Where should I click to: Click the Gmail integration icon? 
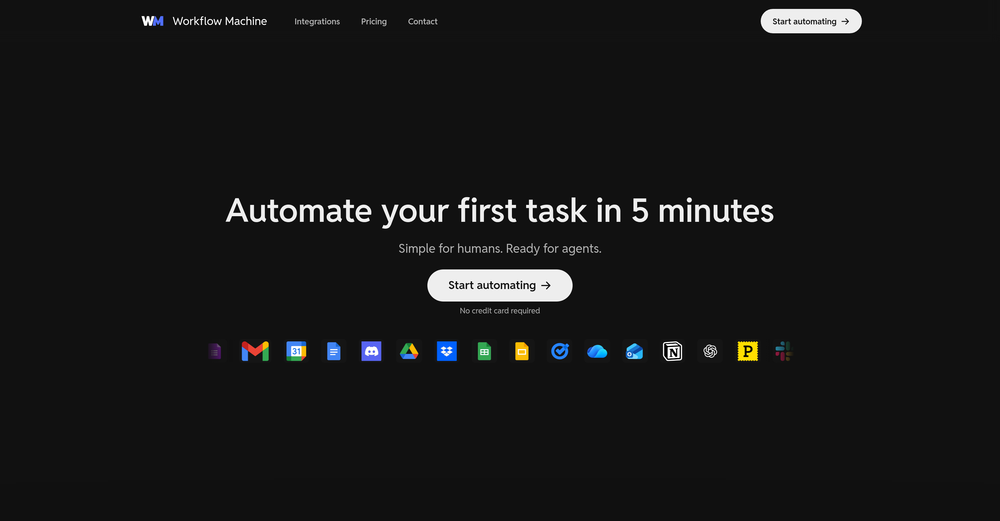point(255,351)
